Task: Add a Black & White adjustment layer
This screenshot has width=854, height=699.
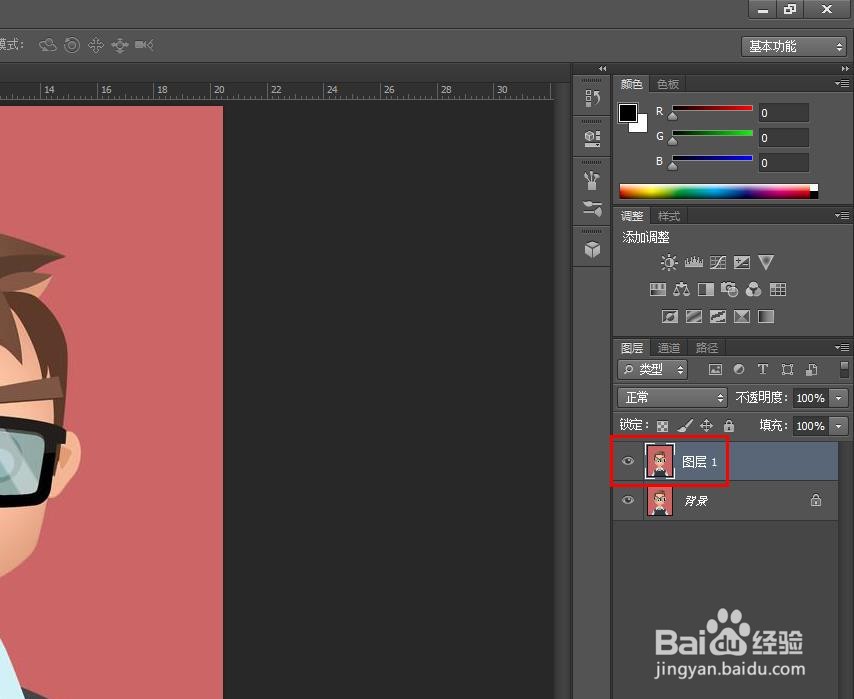Action: click(706, 289)
